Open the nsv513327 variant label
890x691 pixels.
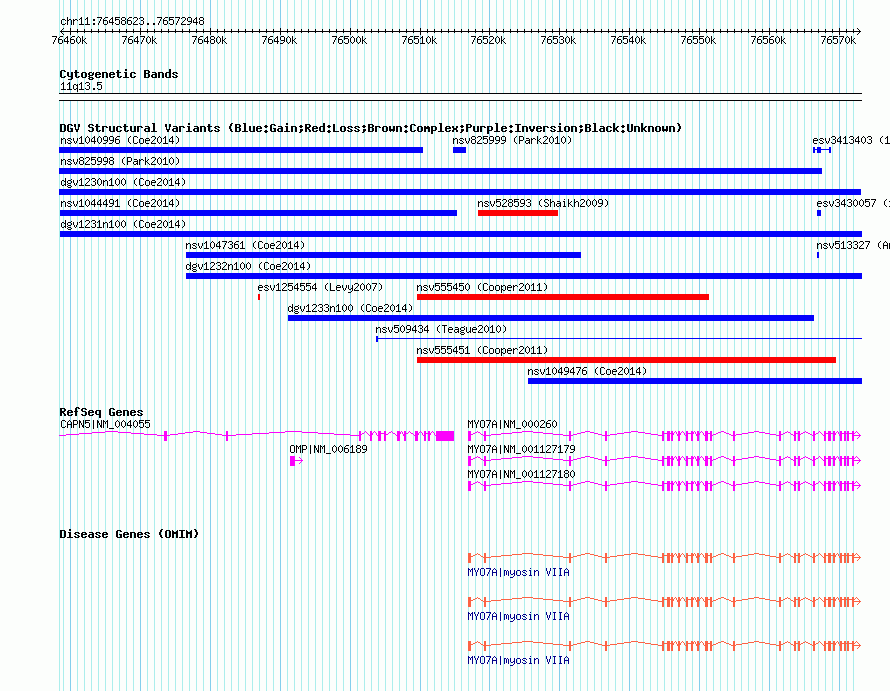pyautogui.click(x=853, y=245)
